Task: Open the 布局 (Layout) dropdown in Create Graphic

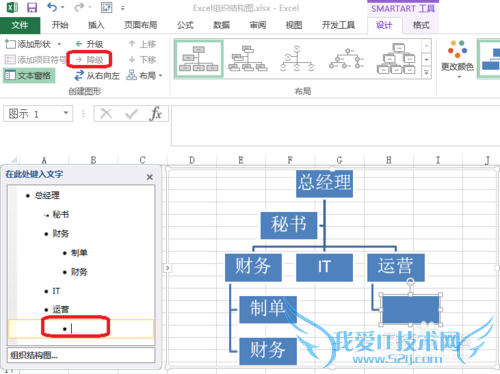Action: pyautogui.click(x=144, y=76)
